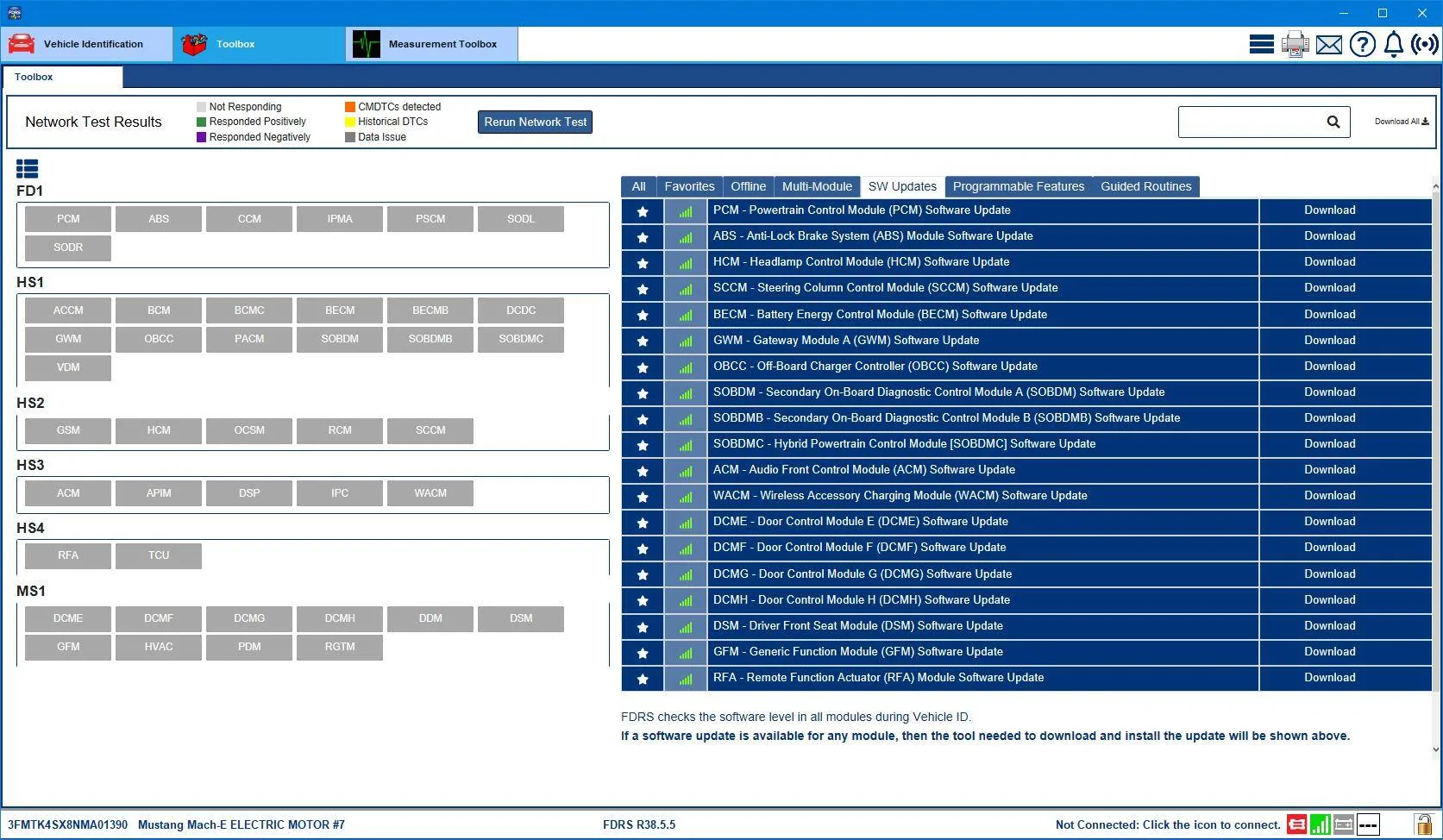Select the APIM module in HS3
The height and width of the screenshot is (840, 1443).
coord(159,493)
